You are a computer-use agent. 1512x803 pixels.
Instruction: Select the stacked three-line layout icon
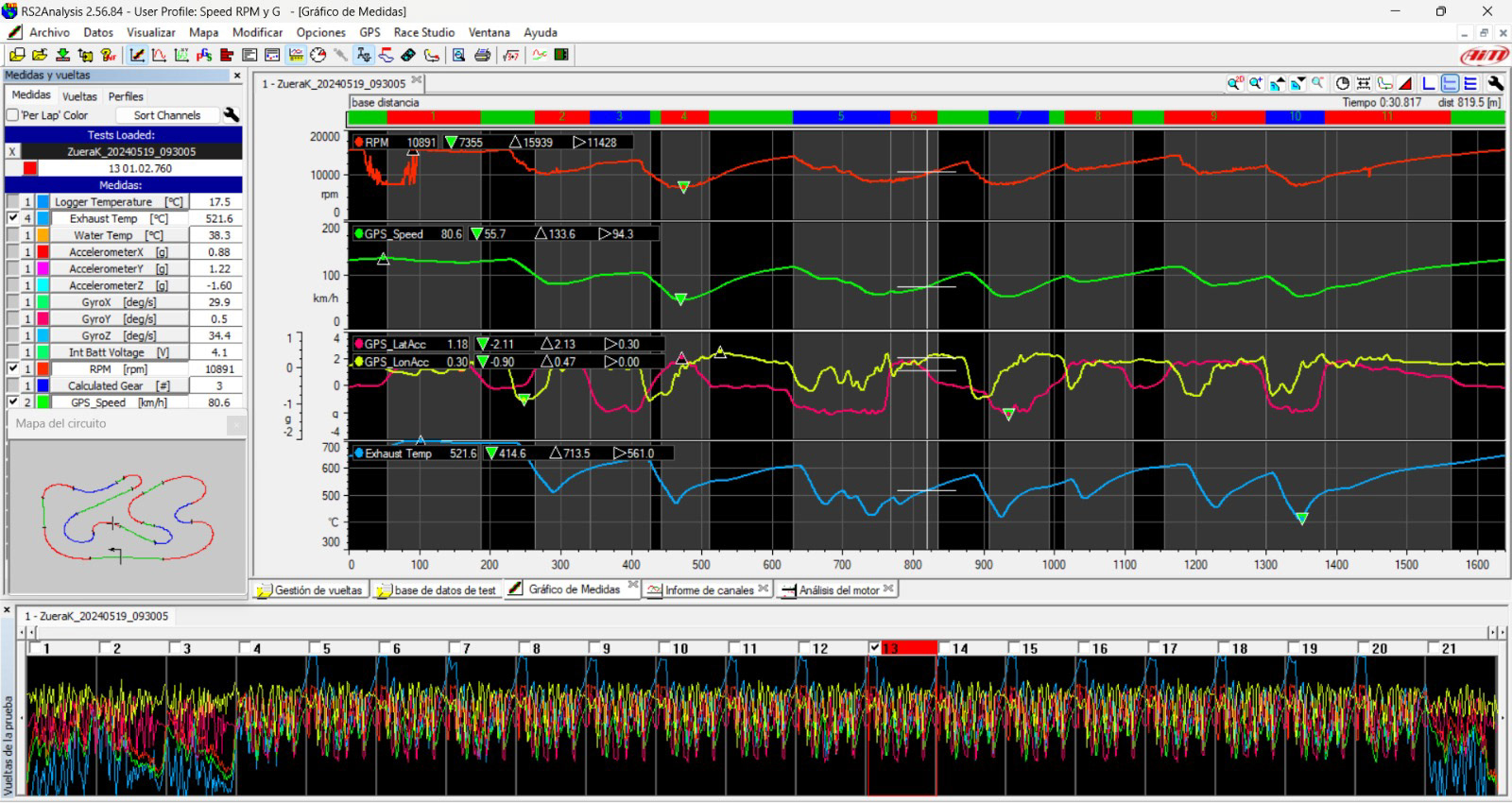[1470, 83]
